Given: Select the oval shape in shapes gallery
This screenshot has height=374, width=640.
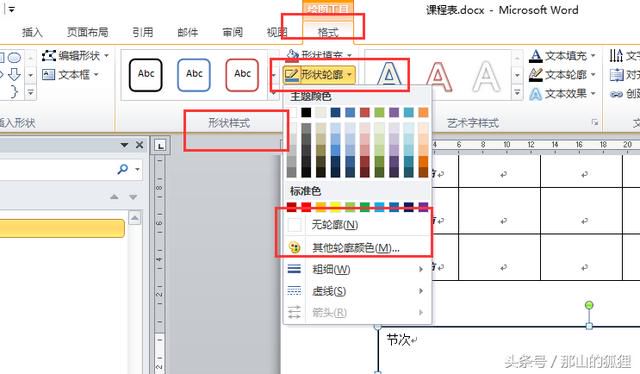Looking at the screenshot, I should [14, 58].
